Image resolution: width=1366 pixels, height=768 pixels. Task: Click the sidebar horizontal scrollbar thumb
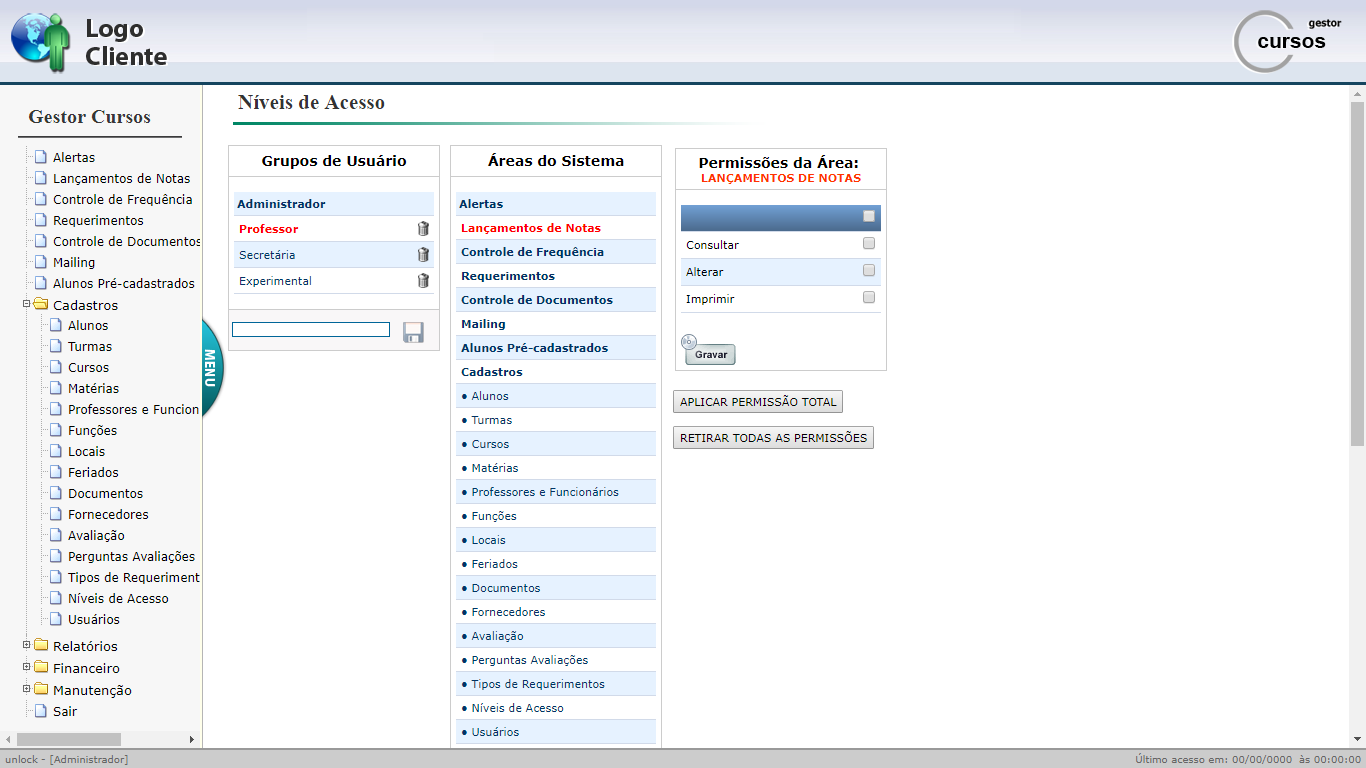coord(69,739)
